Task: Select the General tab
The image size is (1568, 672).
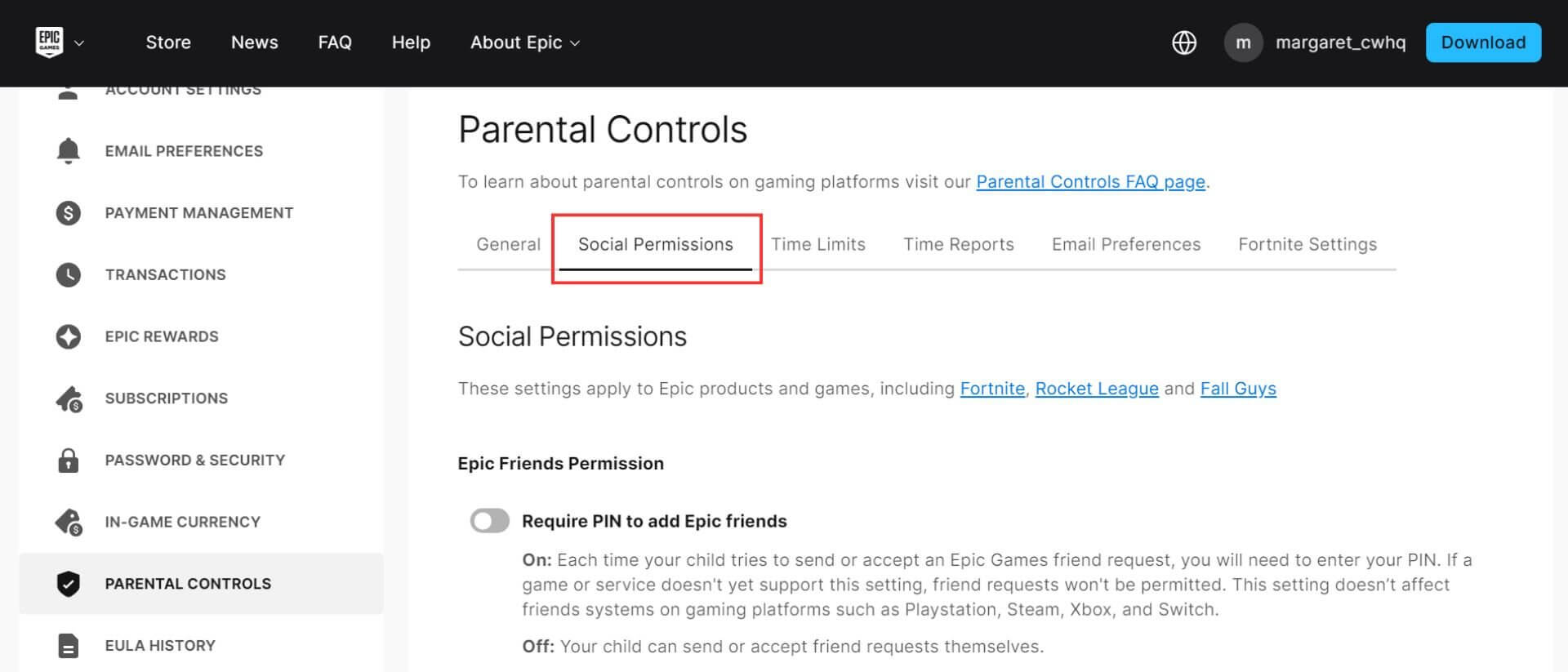Action: [x=508, y=244]
